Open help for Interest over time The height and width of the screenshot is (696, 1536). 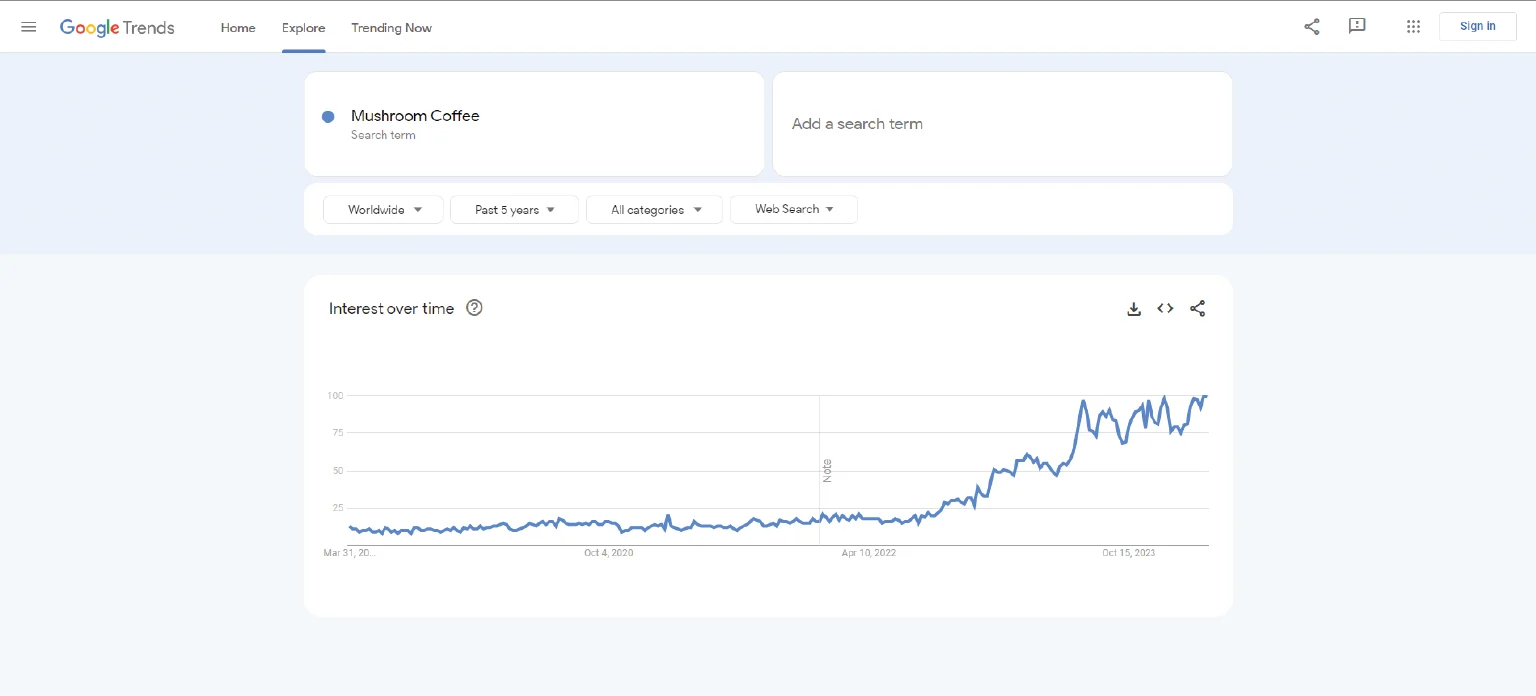point(475,308)
